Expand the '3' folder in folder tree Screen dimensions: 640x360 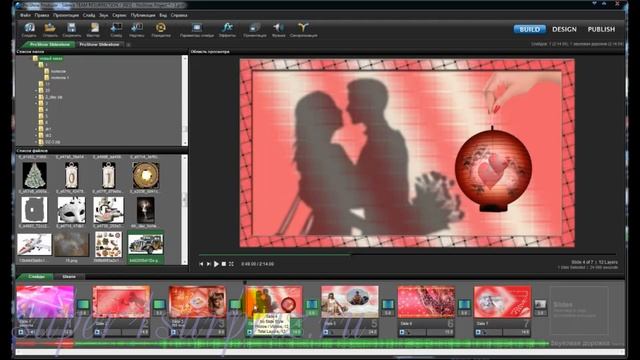[x=36, y=103]
